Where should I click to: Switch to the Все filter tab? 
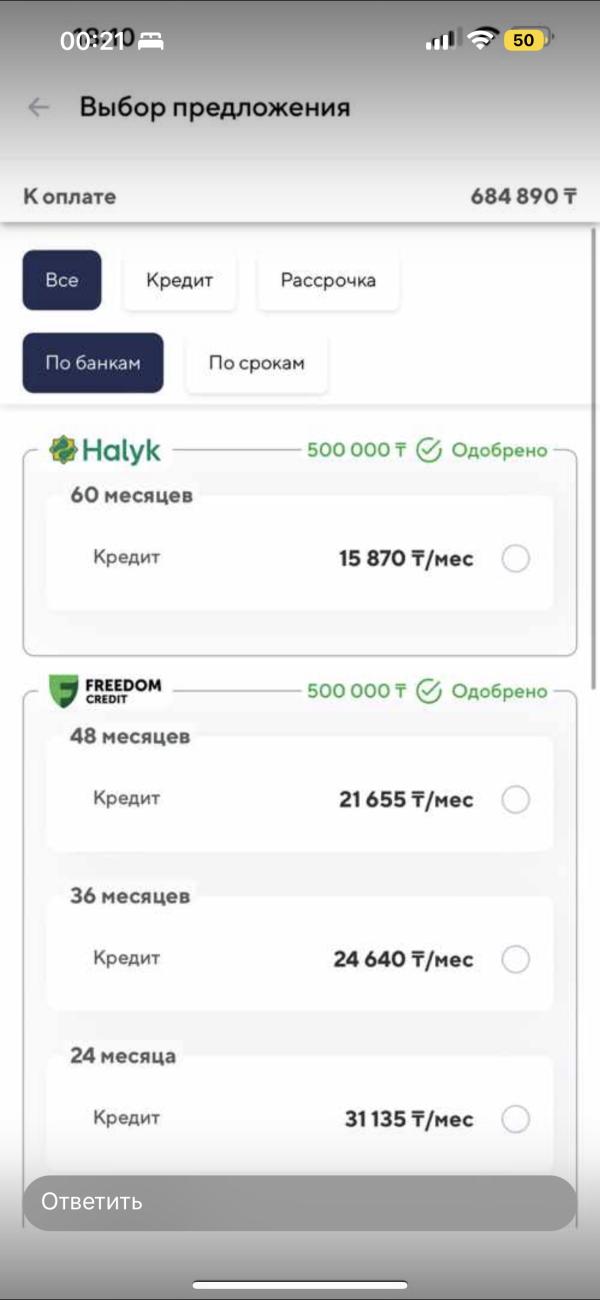point(62,280)
